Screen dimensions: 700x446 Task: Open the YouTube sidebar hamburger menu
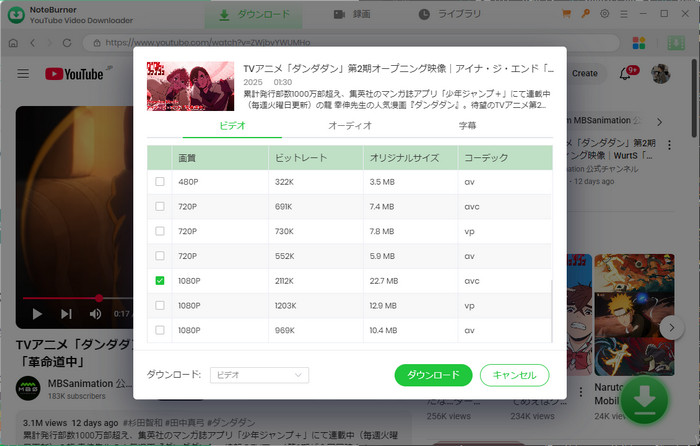pos(23,73)
